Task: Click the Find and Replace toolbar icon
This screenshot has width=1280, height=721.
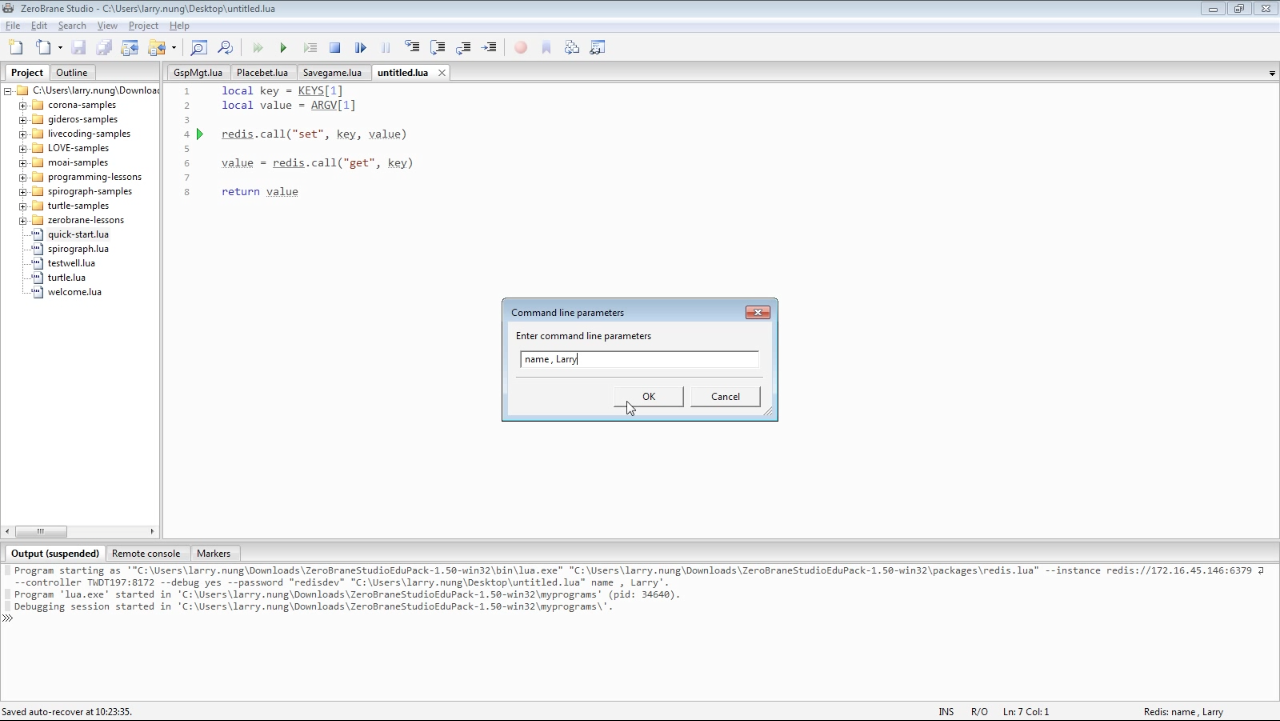Action: [225, 47]
